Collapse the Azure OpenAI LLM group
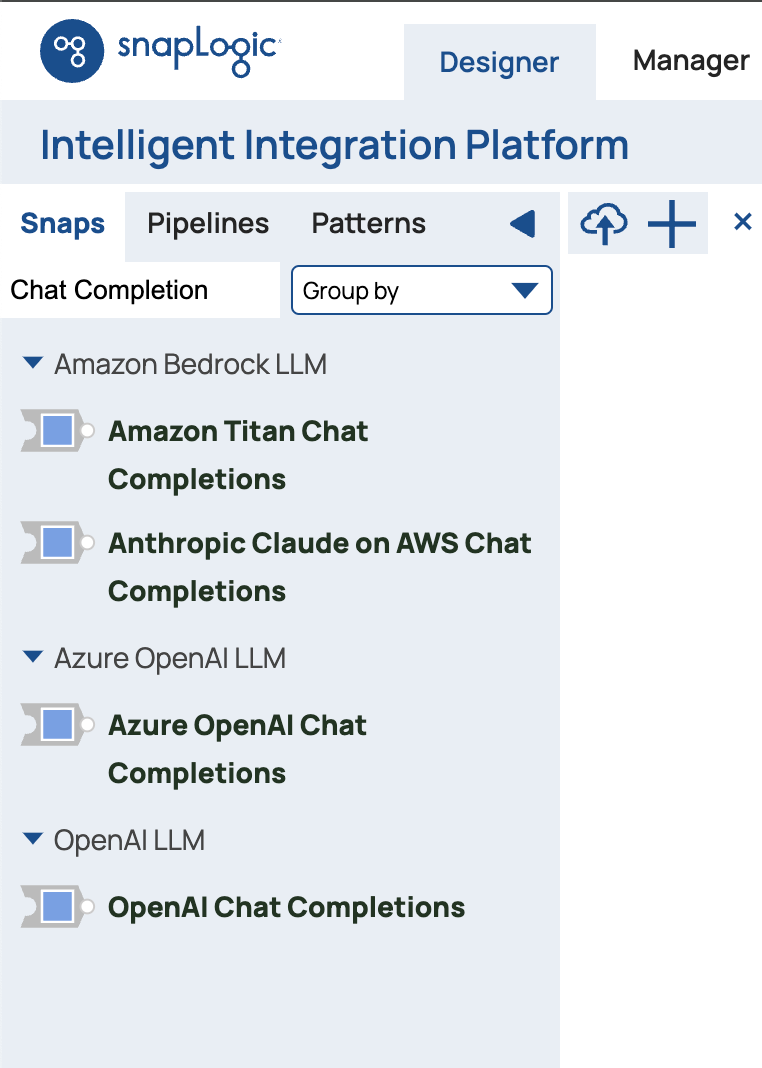762x1068 pixels. [33, 658]
